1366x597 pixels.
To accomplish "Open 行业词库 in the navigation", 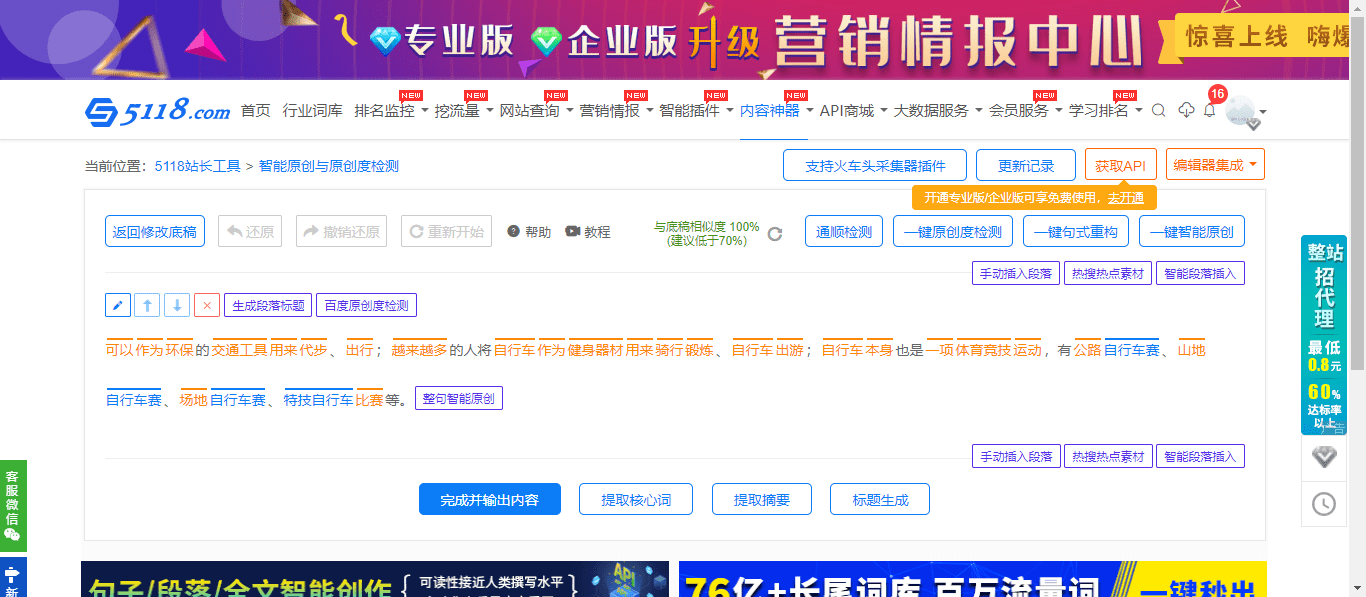I will click(x=312, y=111).
